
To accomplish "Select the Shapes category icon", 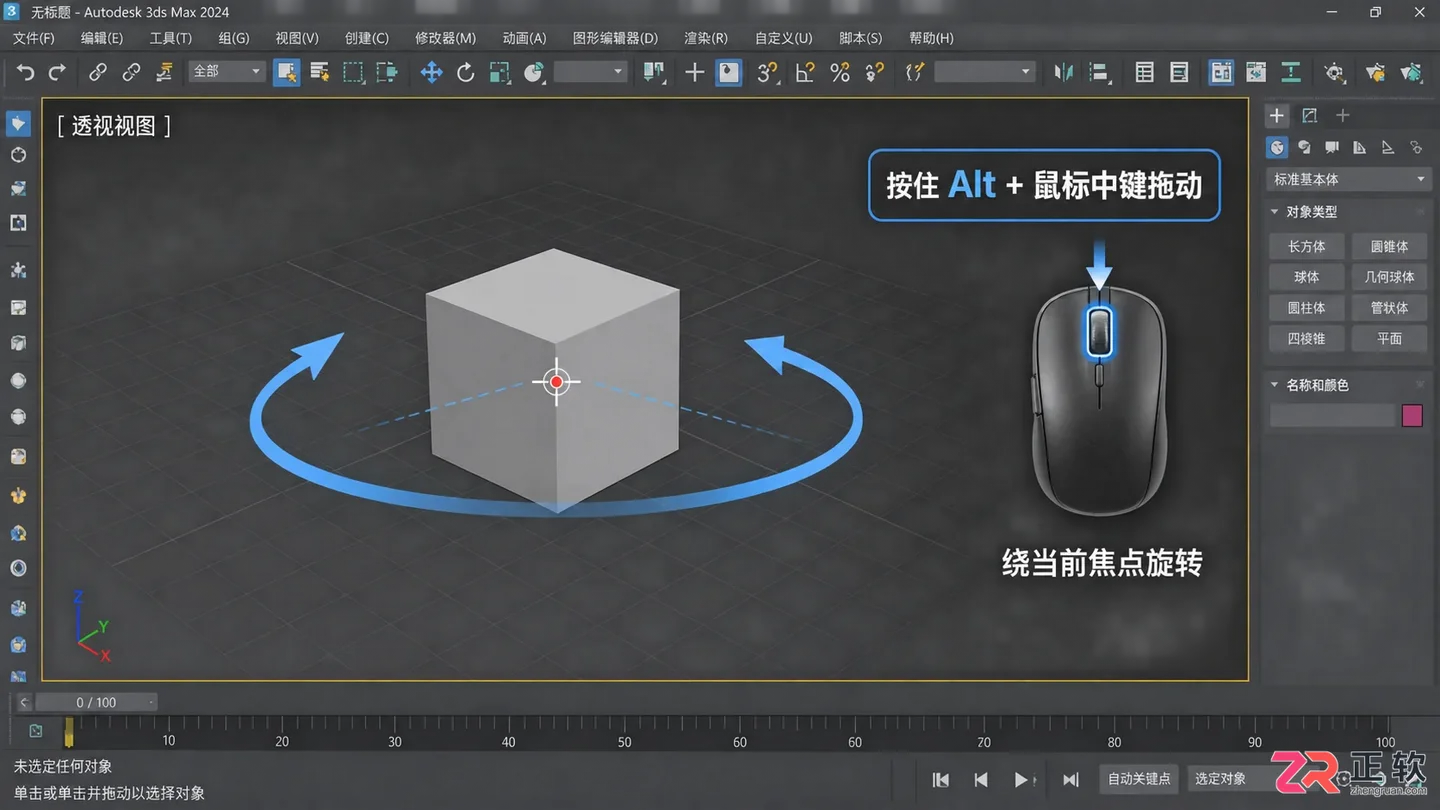I will pos(1304,148).
